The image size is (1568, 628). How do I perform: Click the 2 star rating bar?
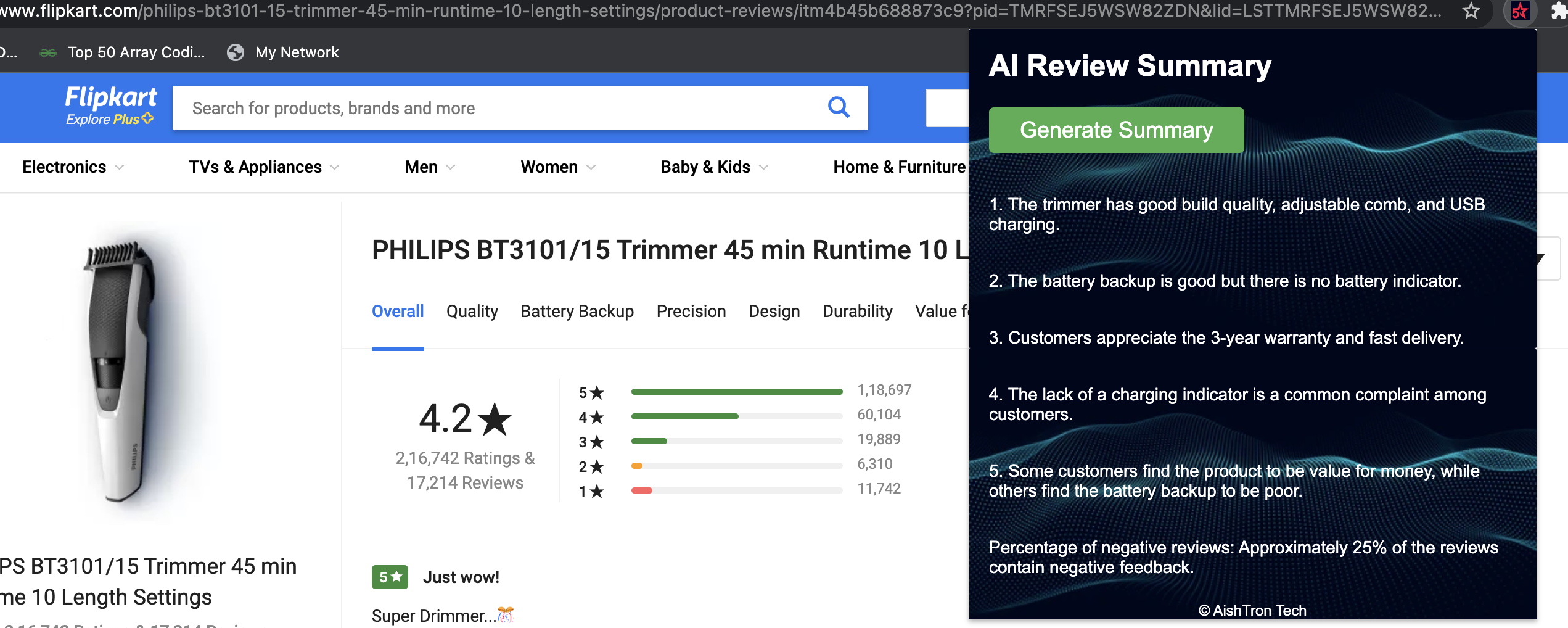click(x=737, y=466)
